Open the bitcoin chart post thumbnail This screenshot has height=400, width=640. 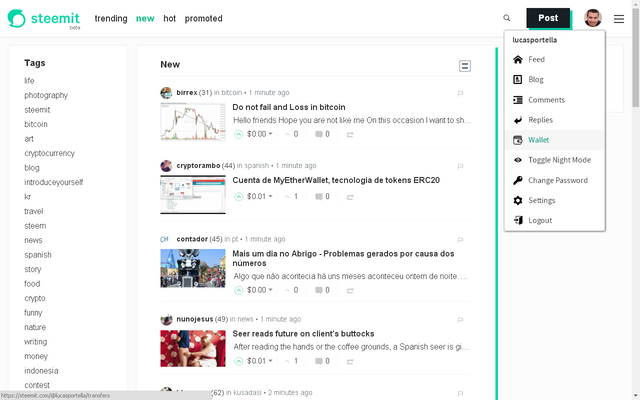(193, 122)
